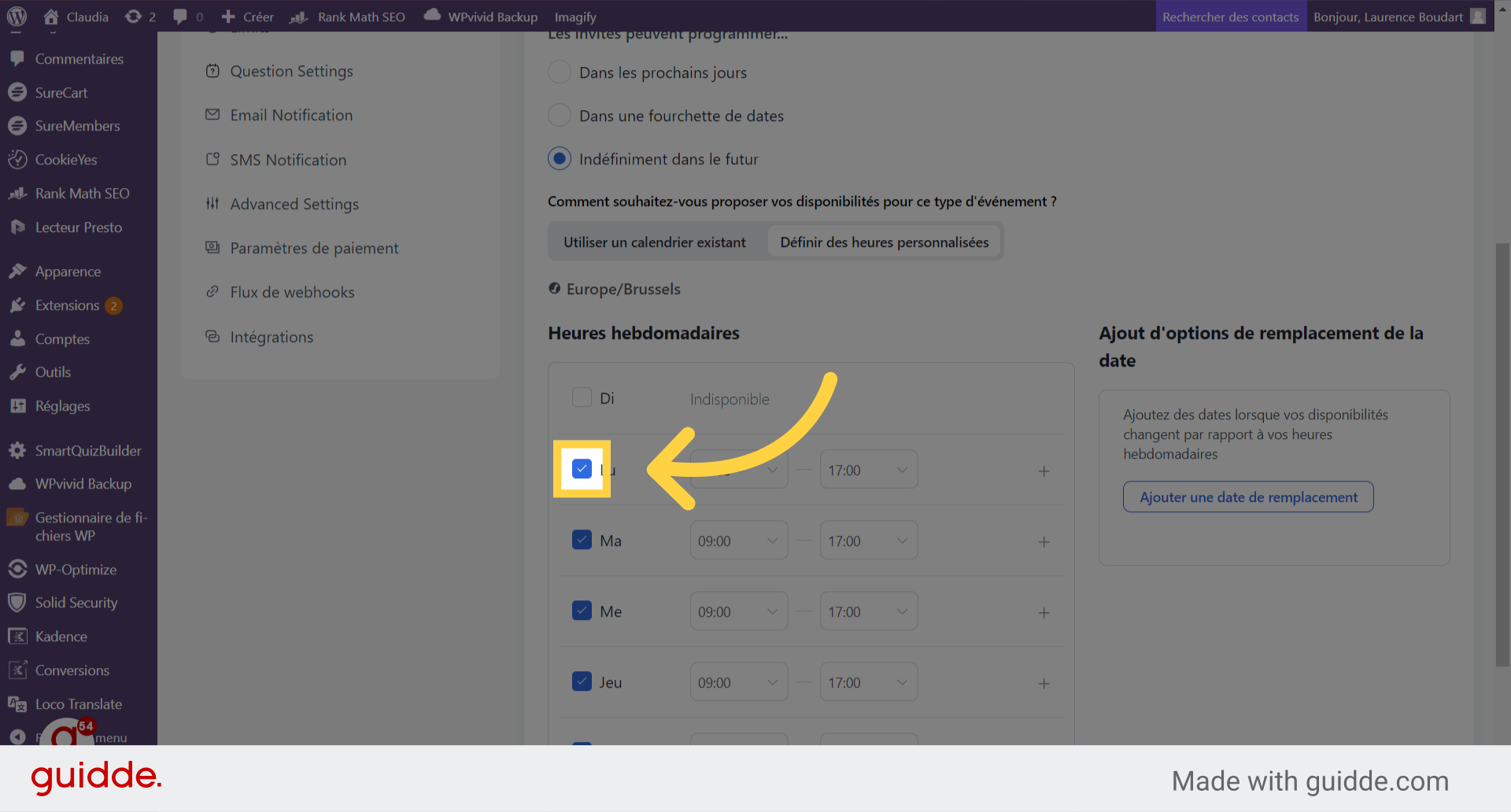Viewport: 1511px width, 812px height.
Task: Add a time slot for Ma
Action: tap(1044, 541)
